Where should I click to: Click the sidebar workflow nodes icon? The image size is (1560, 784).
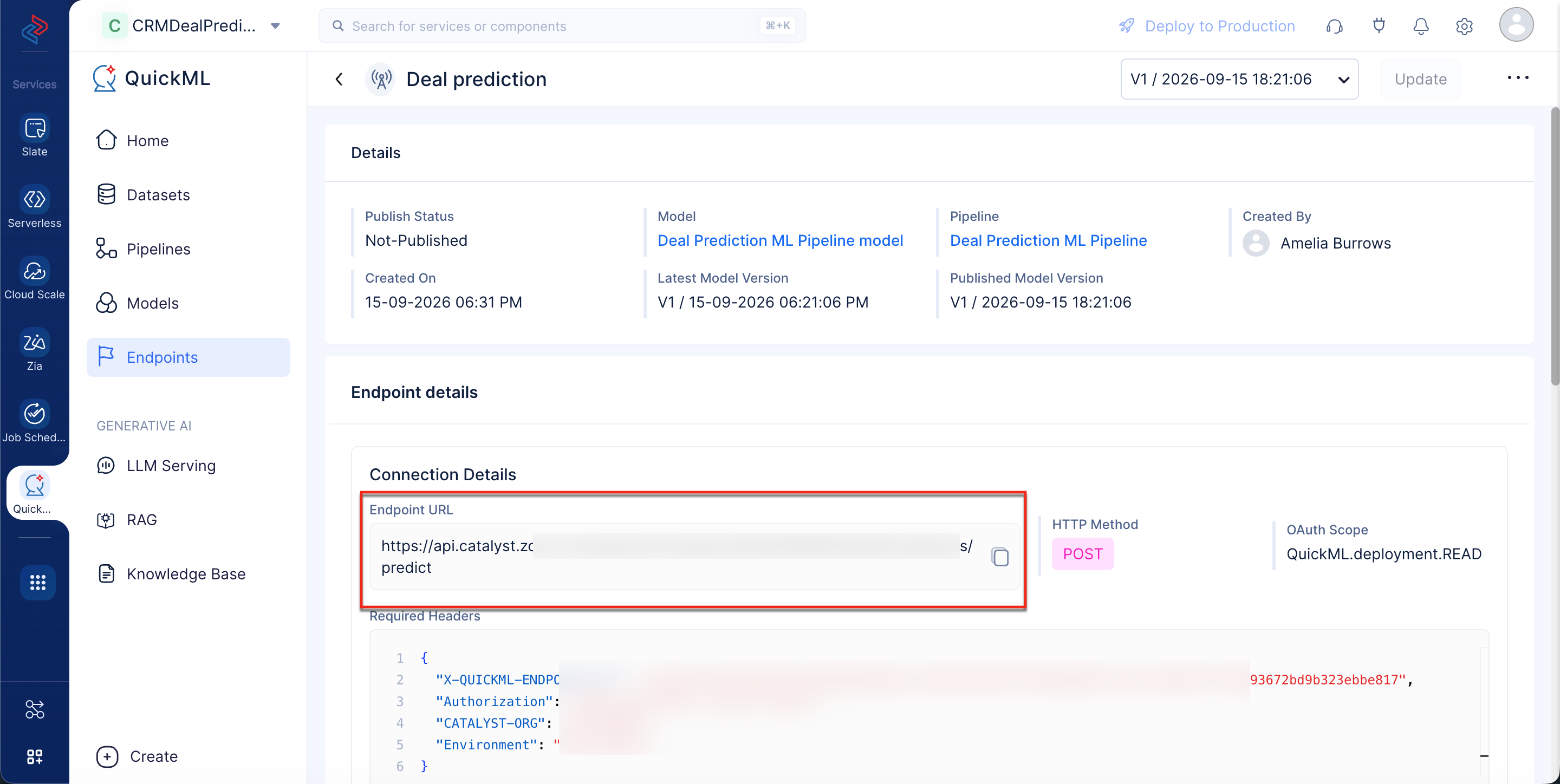[35, 709]
